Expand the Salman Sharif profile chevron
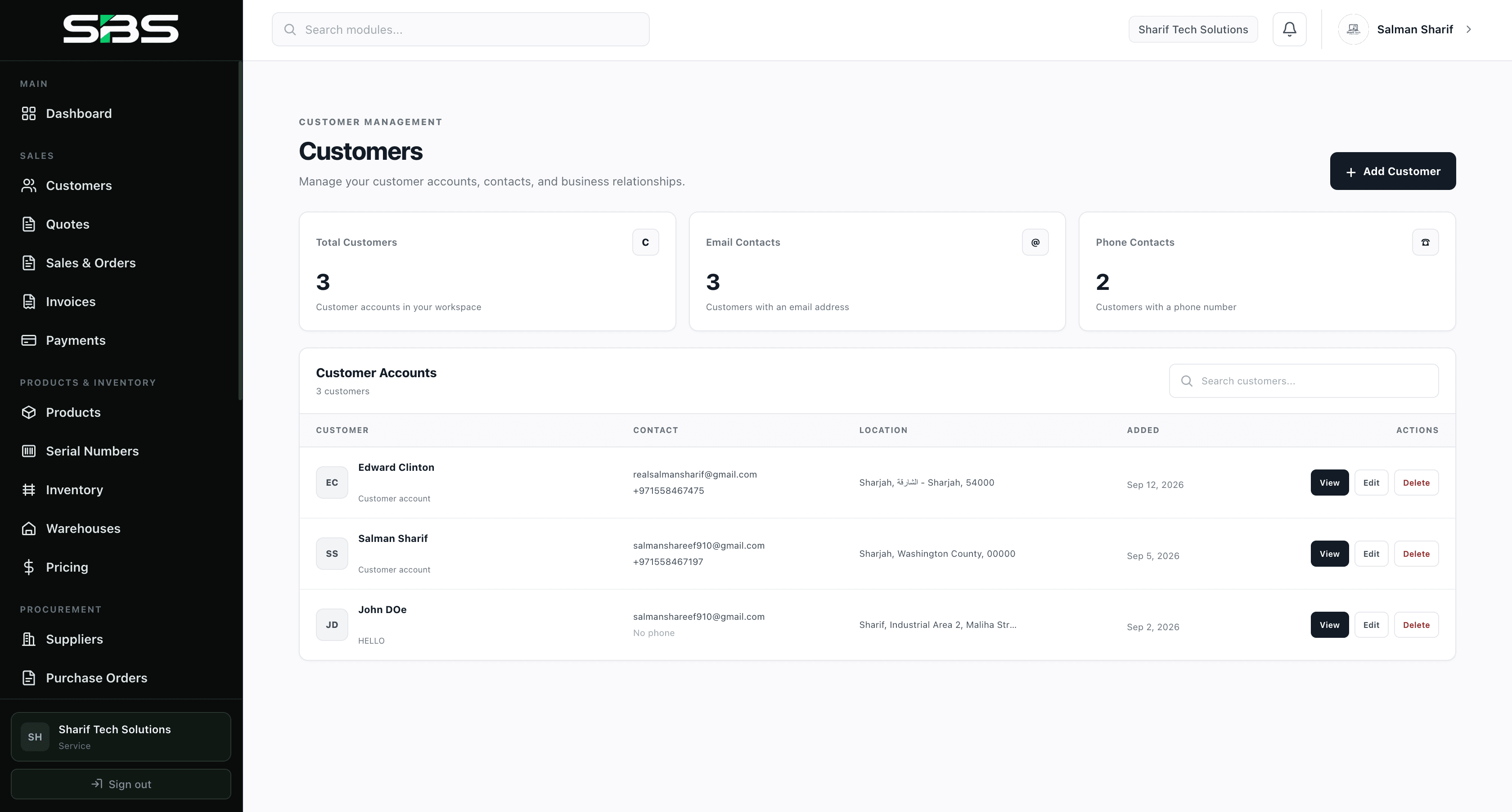The height and width of the screenshot is (812, 1512). pyautogui.click(x=1468, y=29)
